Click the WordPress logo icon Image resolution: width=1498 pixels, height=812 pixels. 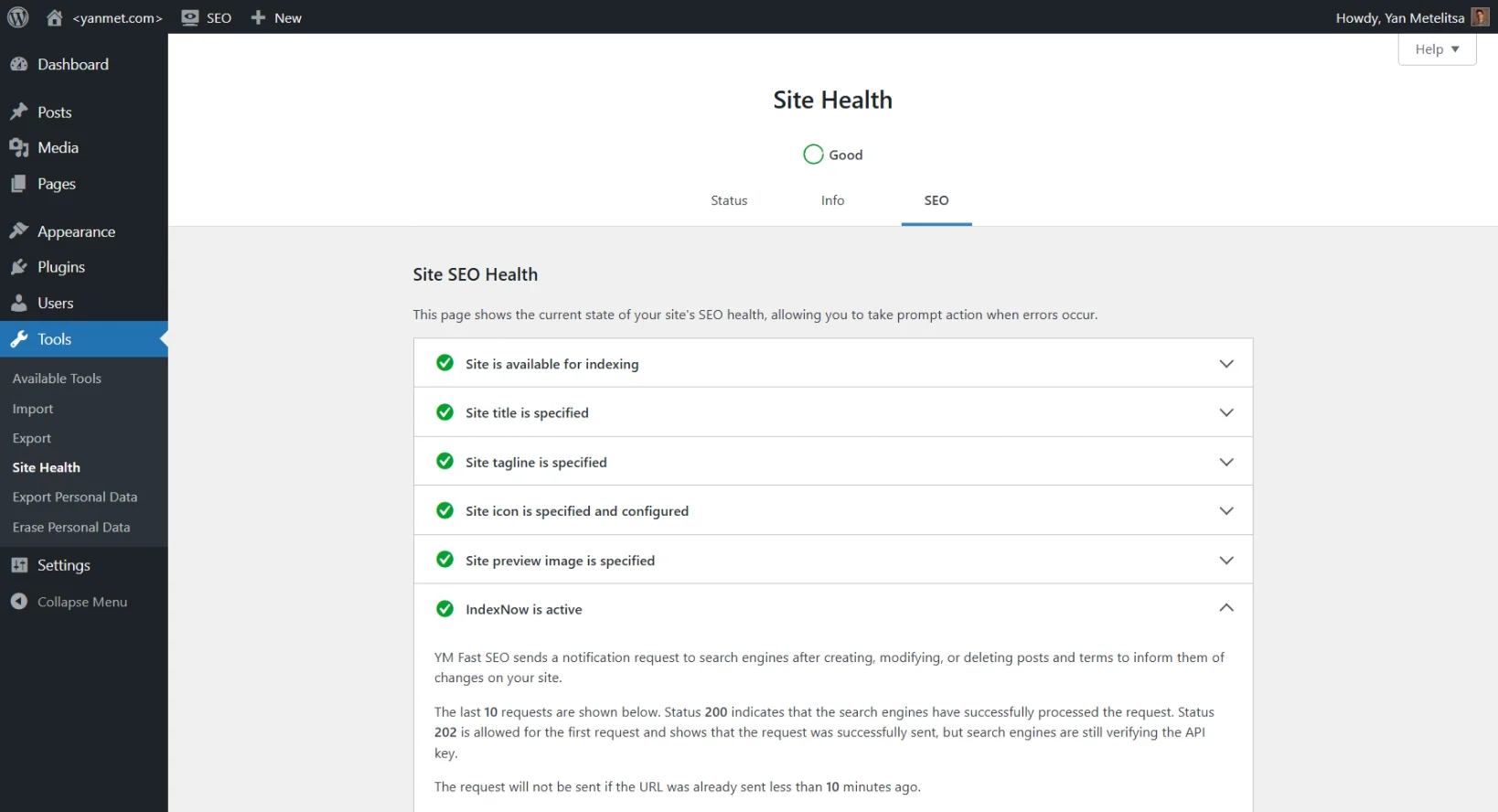point(18,17)
